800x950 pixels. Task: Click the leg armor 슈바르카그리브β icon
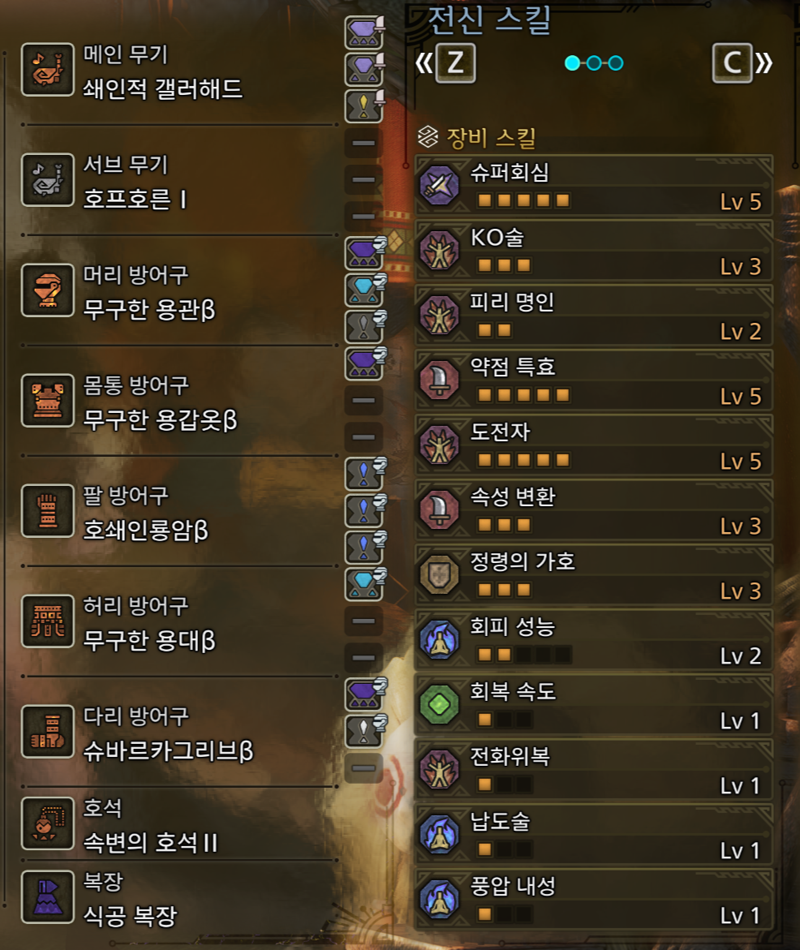pos(48,731)
